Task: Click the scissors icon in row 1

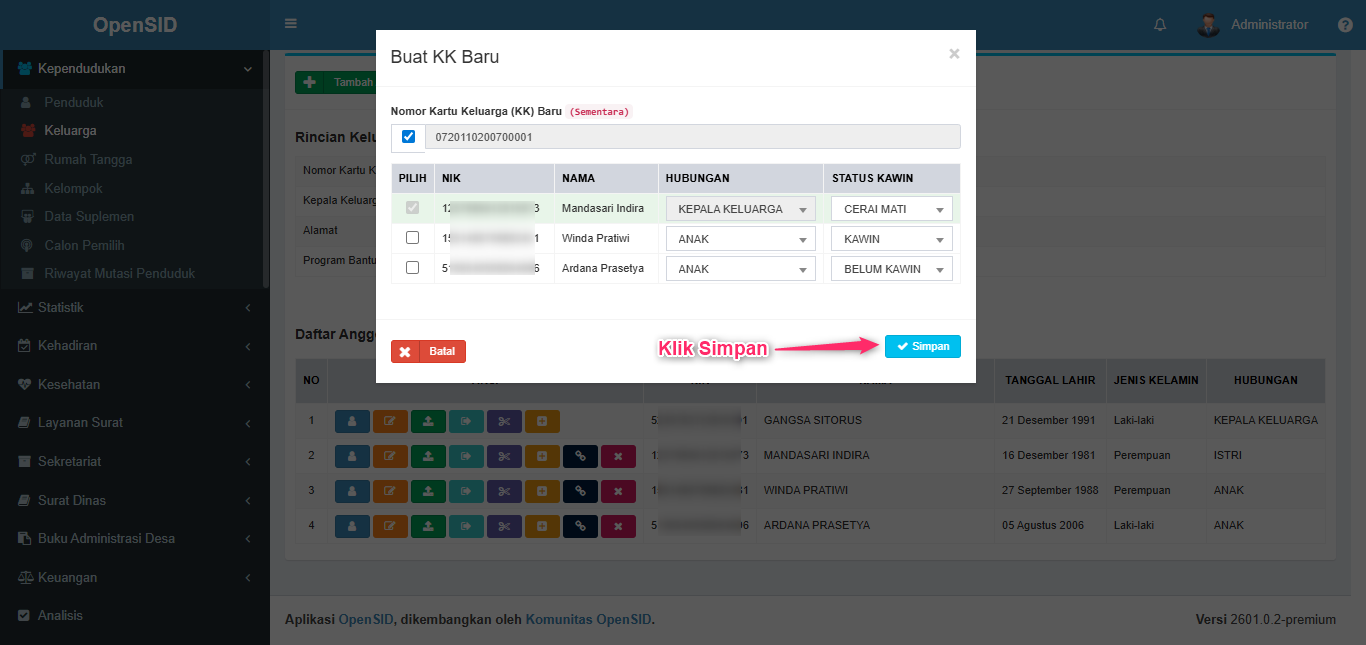Action: click(504, 421)
